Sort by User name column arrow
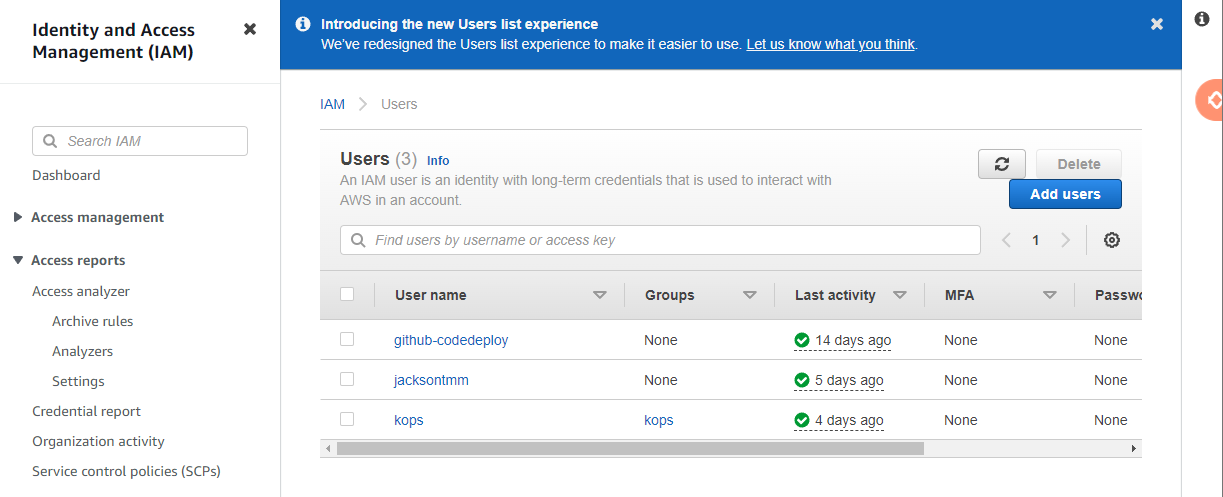The height and width of the screenshot is (497, 1223). click(x=600, y=295)
